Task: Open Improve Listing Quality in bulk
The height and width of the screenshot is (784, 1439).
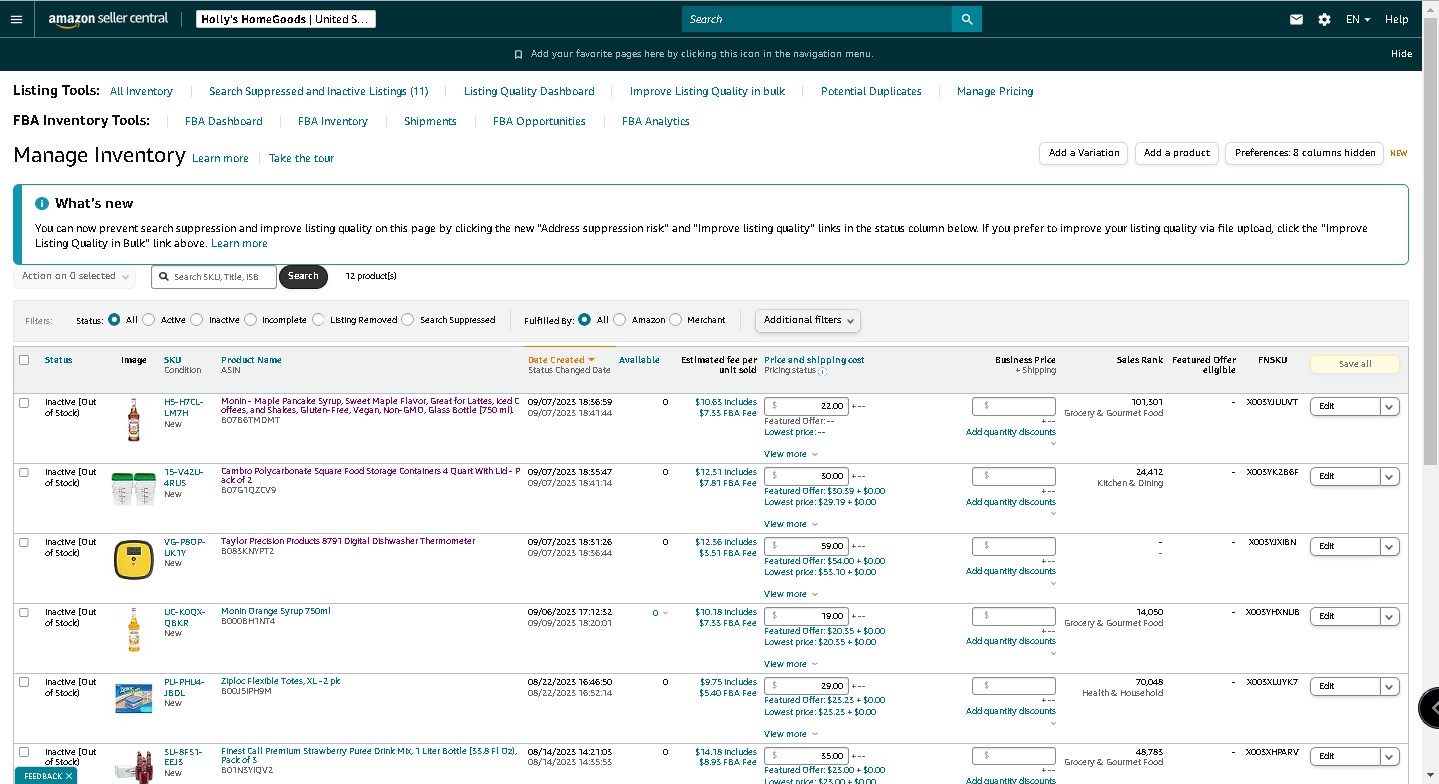Action: 707,91
